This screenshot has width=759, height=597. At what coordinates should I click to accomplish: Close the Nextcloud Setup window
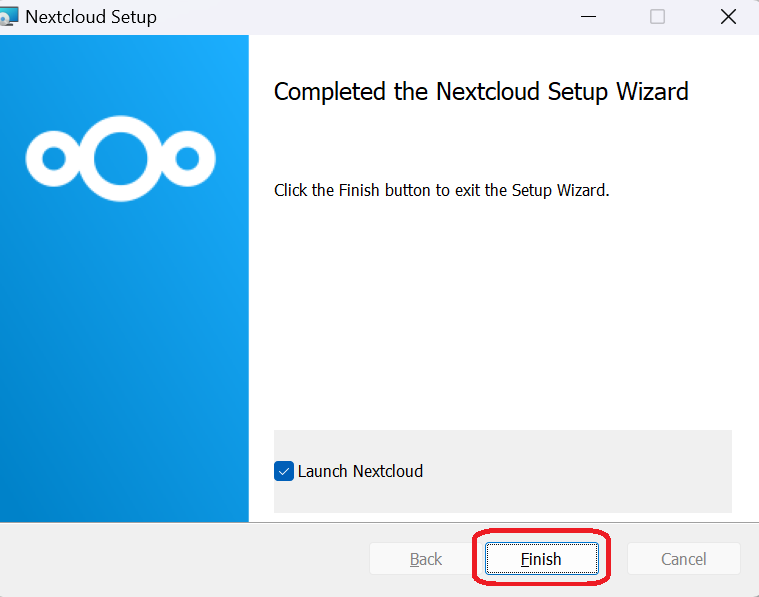tap(728, 17)
